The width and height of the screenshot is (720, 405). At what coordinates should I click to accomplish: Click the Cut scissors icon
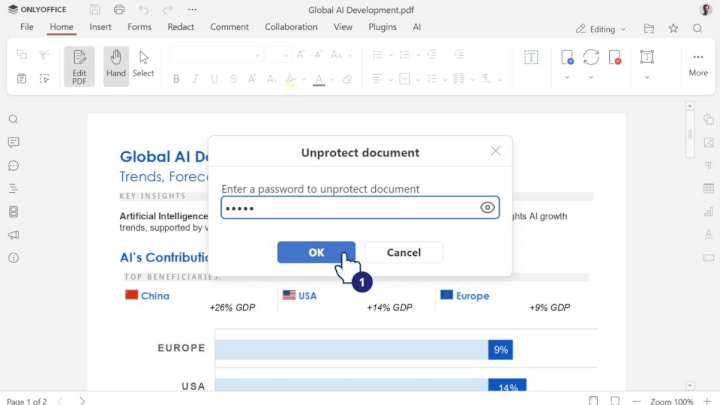[45, 55]
